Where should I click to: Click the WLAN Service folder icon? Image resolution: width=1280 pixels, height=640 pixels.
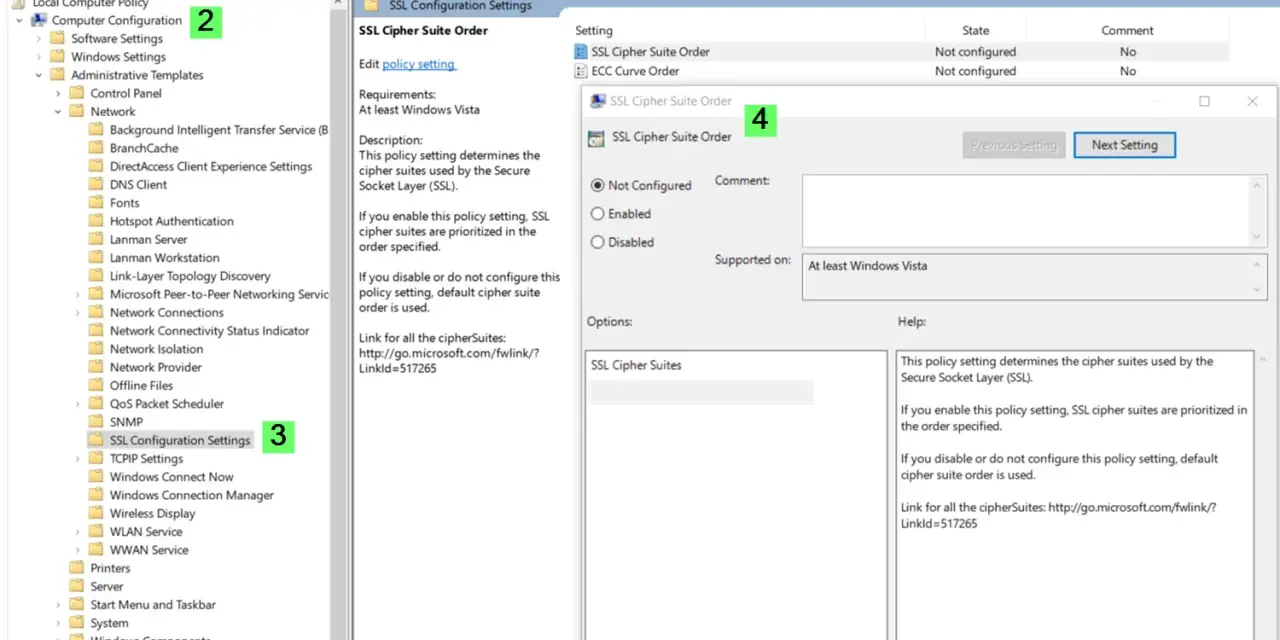pyautogui.click(x=96, y=531)
